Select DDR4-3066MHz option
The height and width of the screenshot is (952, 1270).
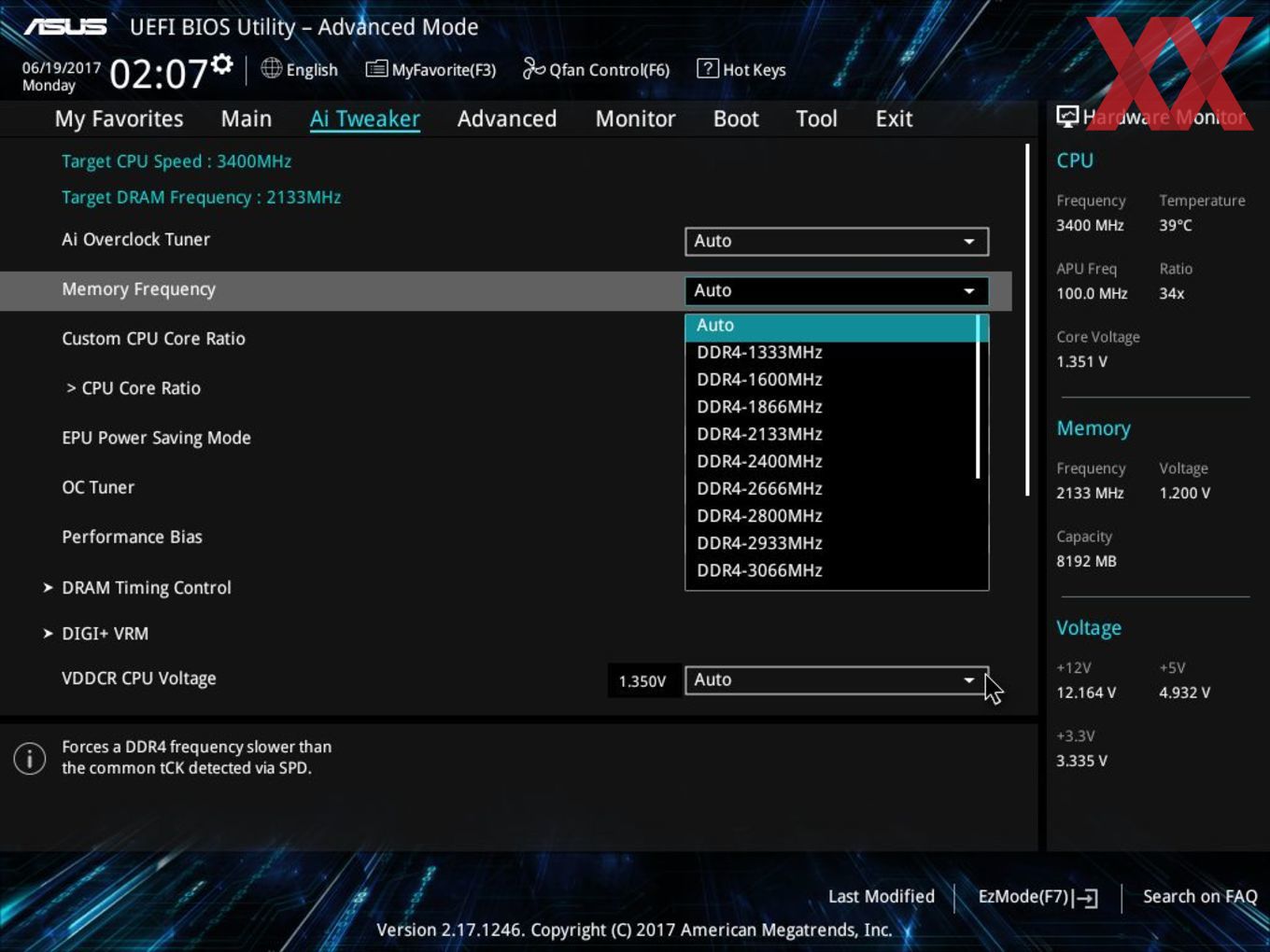[x=831, y=570]
